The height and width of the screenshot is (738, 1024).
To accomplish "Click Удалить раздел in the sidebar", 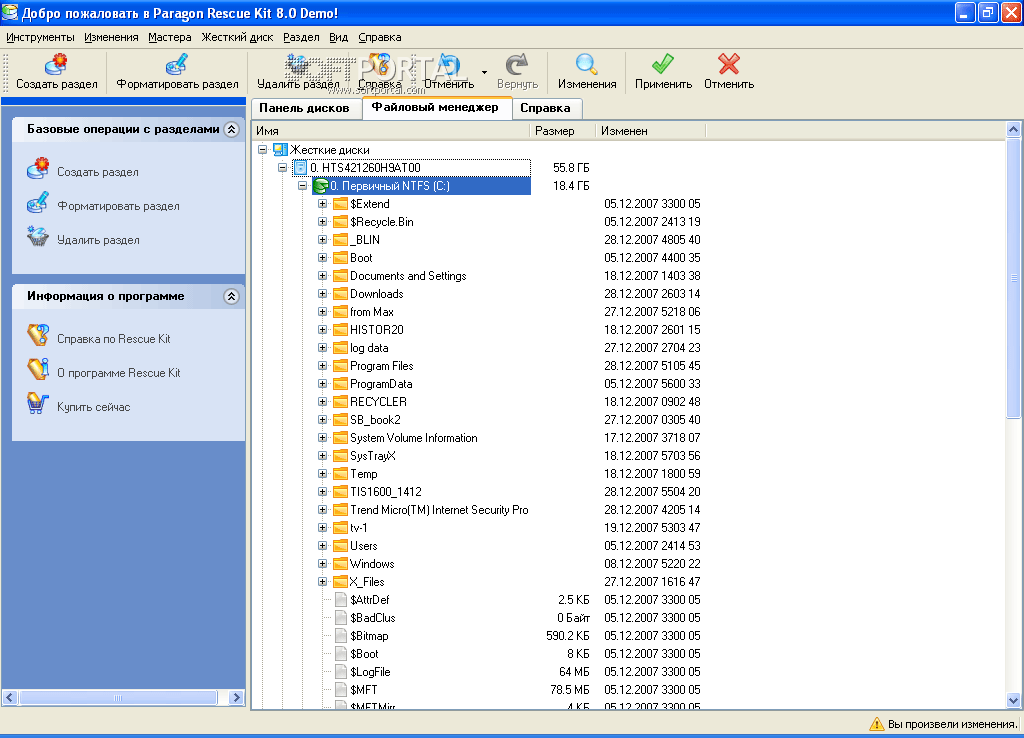I will [x=98, y=240].
